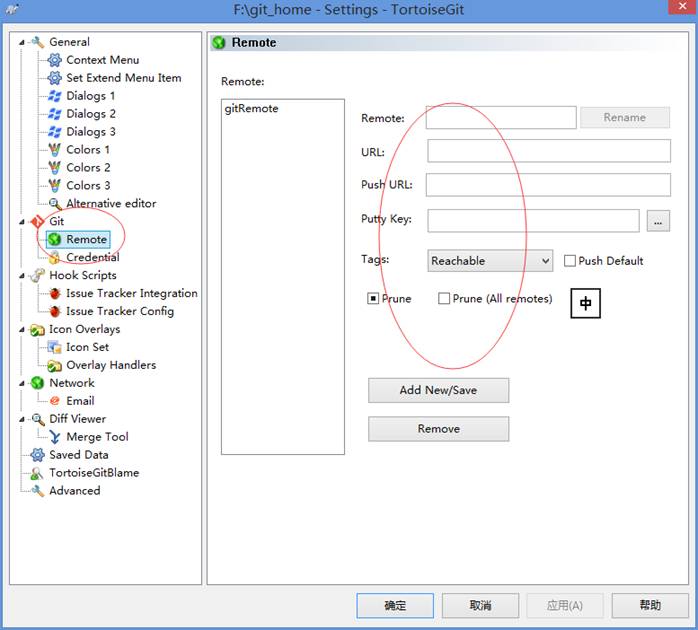Click the Hook Scripts icon
This screenshot has width=698, height=630.
37,275
